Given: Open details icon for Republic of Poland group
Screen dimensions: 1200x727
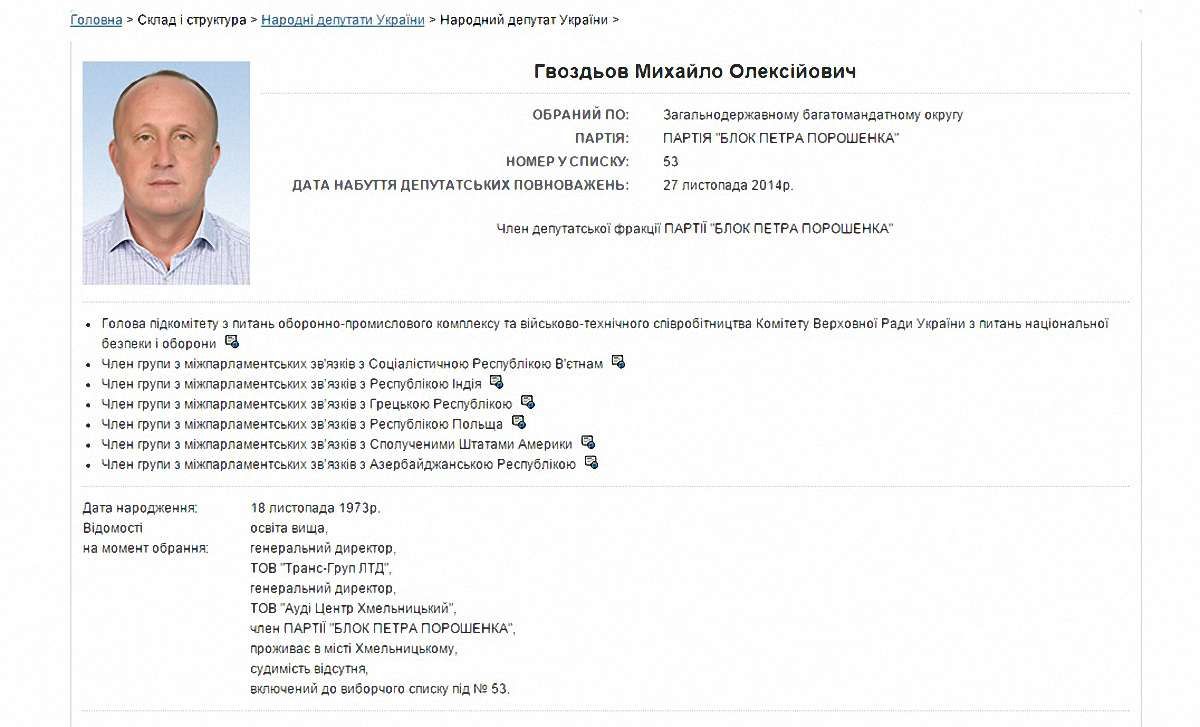Looking at the screenshot, I should coord(518,422).
